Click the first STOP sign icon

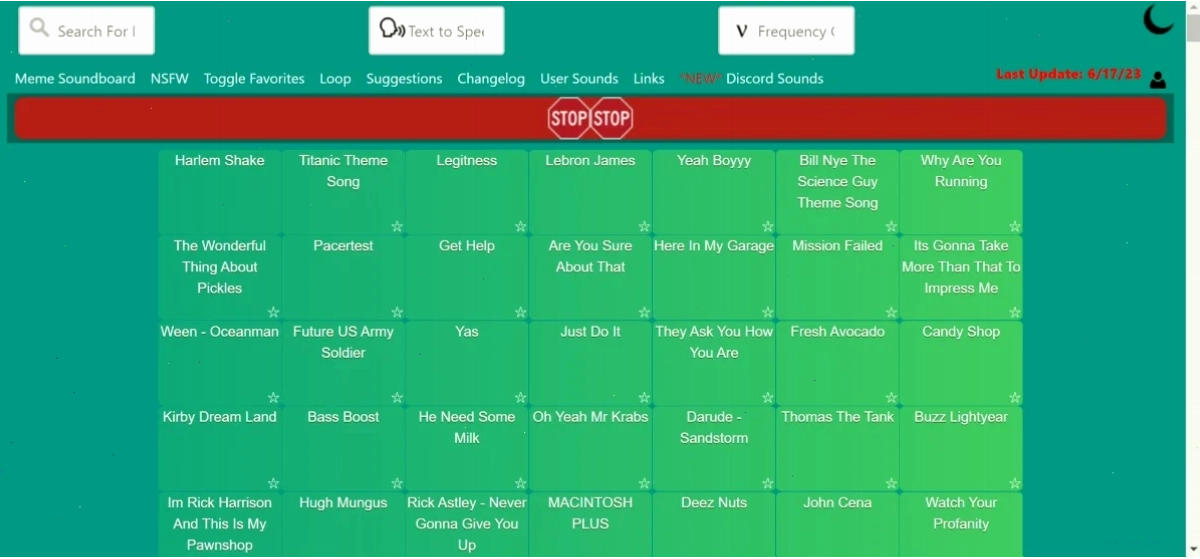568,119
